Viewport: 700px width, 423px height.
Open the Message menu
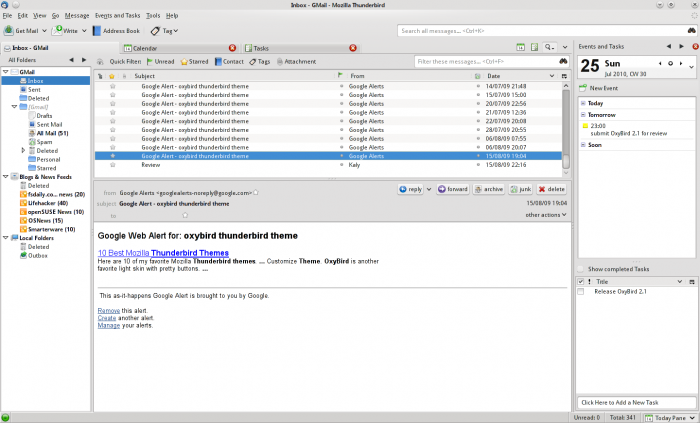coord(77,16)
